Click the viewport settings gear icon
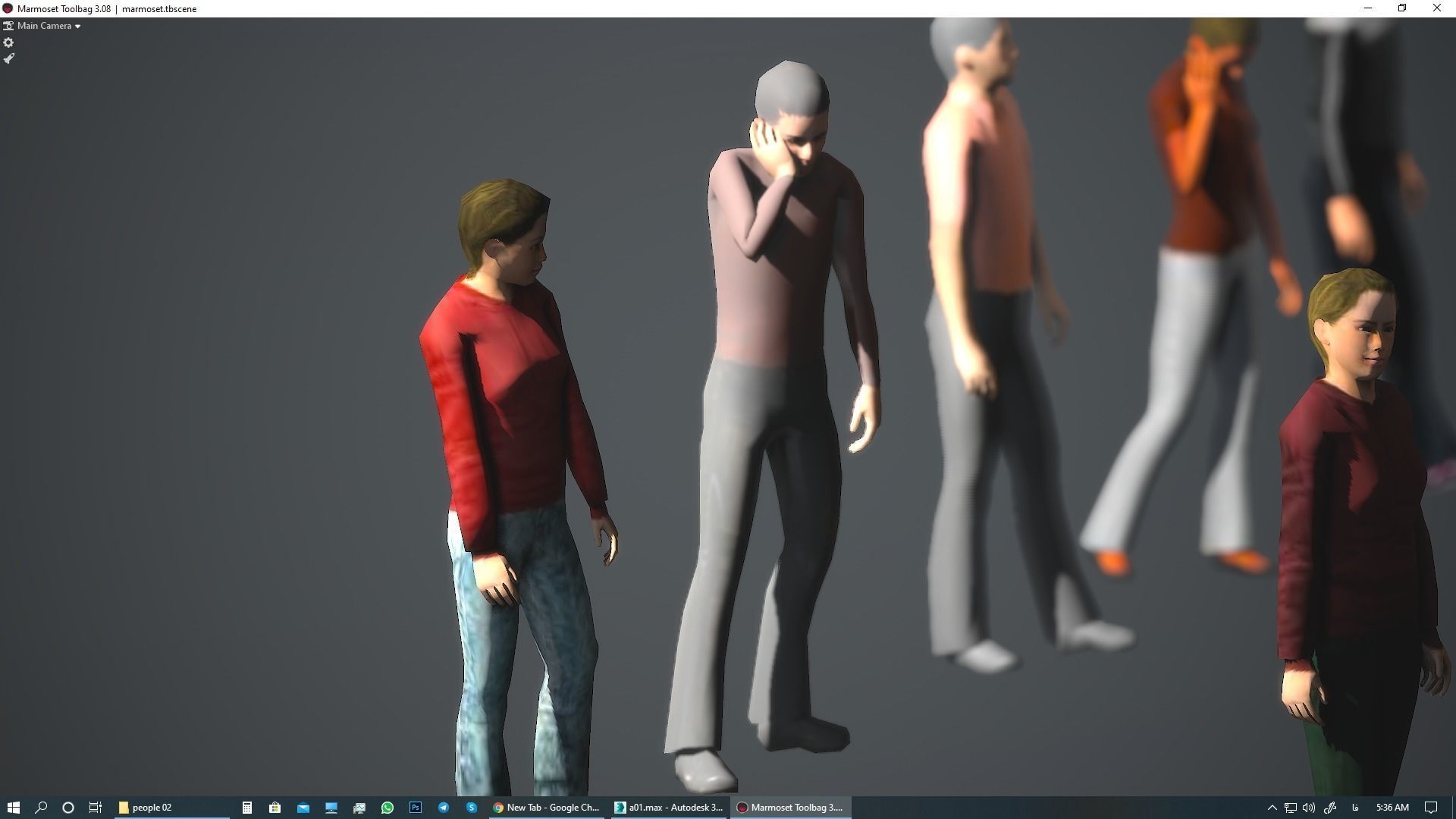The width and height of the screenshot is (1456, 819). tap(8, 42)
